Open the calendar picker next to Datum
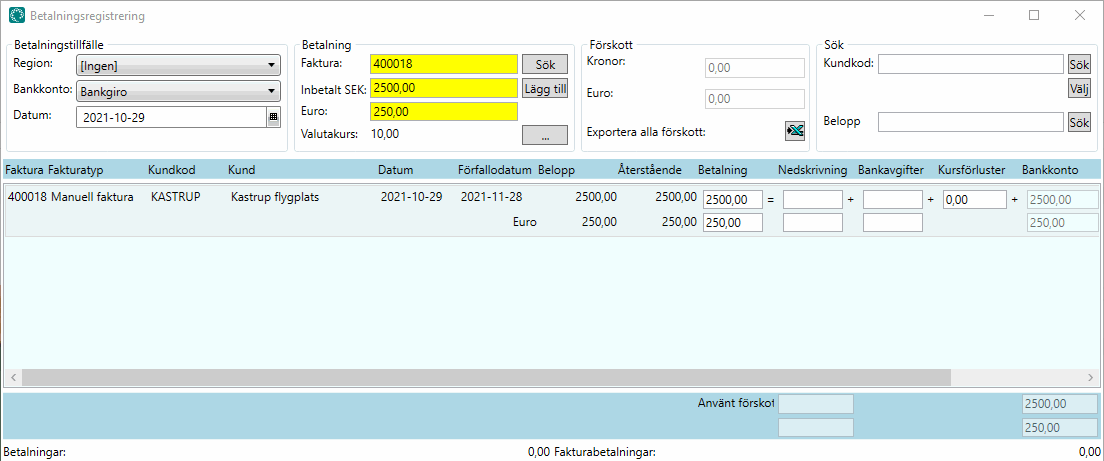The width and height of the screenshot is (1104, 461). pyautogui.click(x=273, y=117)
